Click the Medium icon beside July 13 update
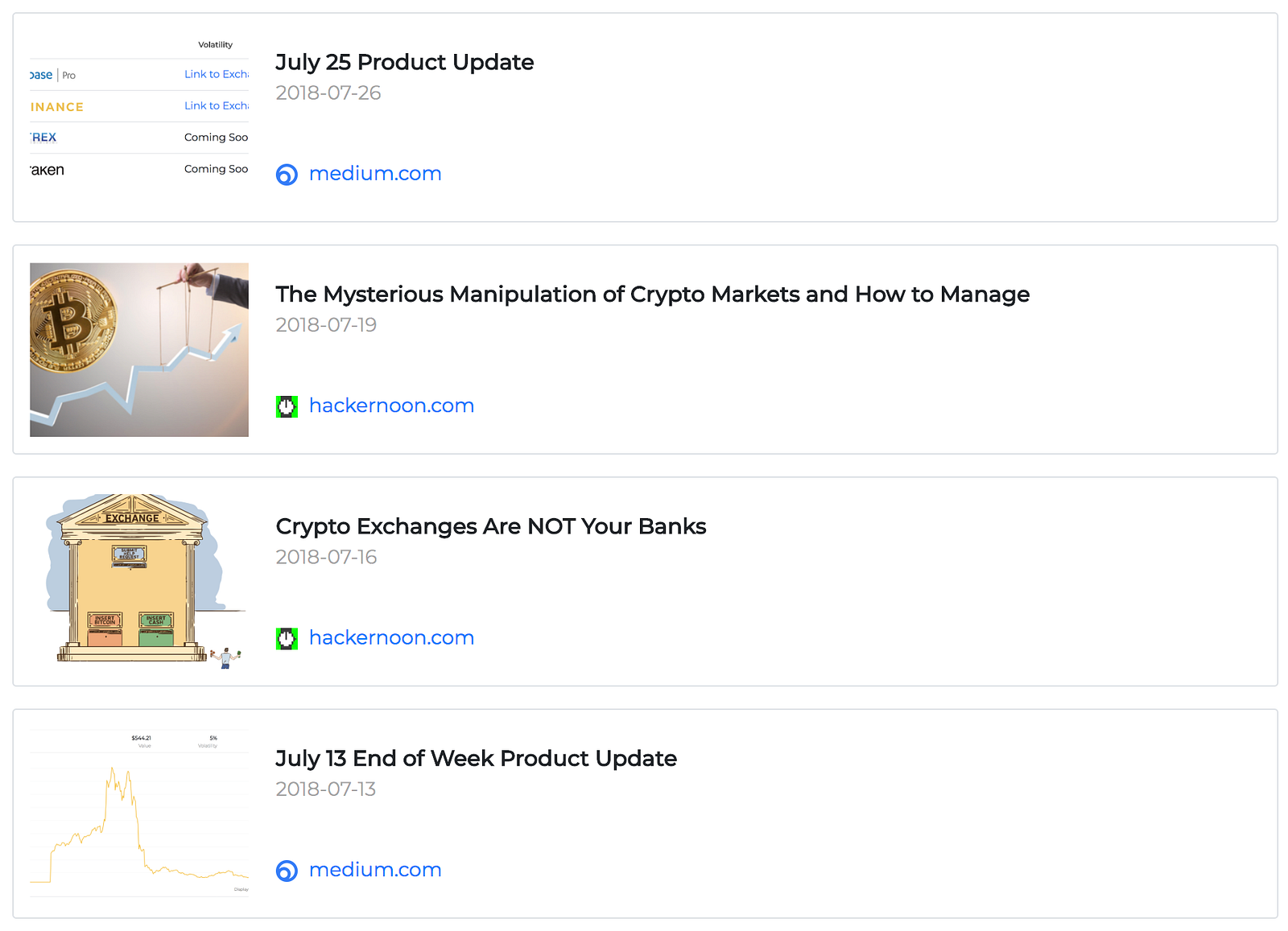 pos(287,871)
